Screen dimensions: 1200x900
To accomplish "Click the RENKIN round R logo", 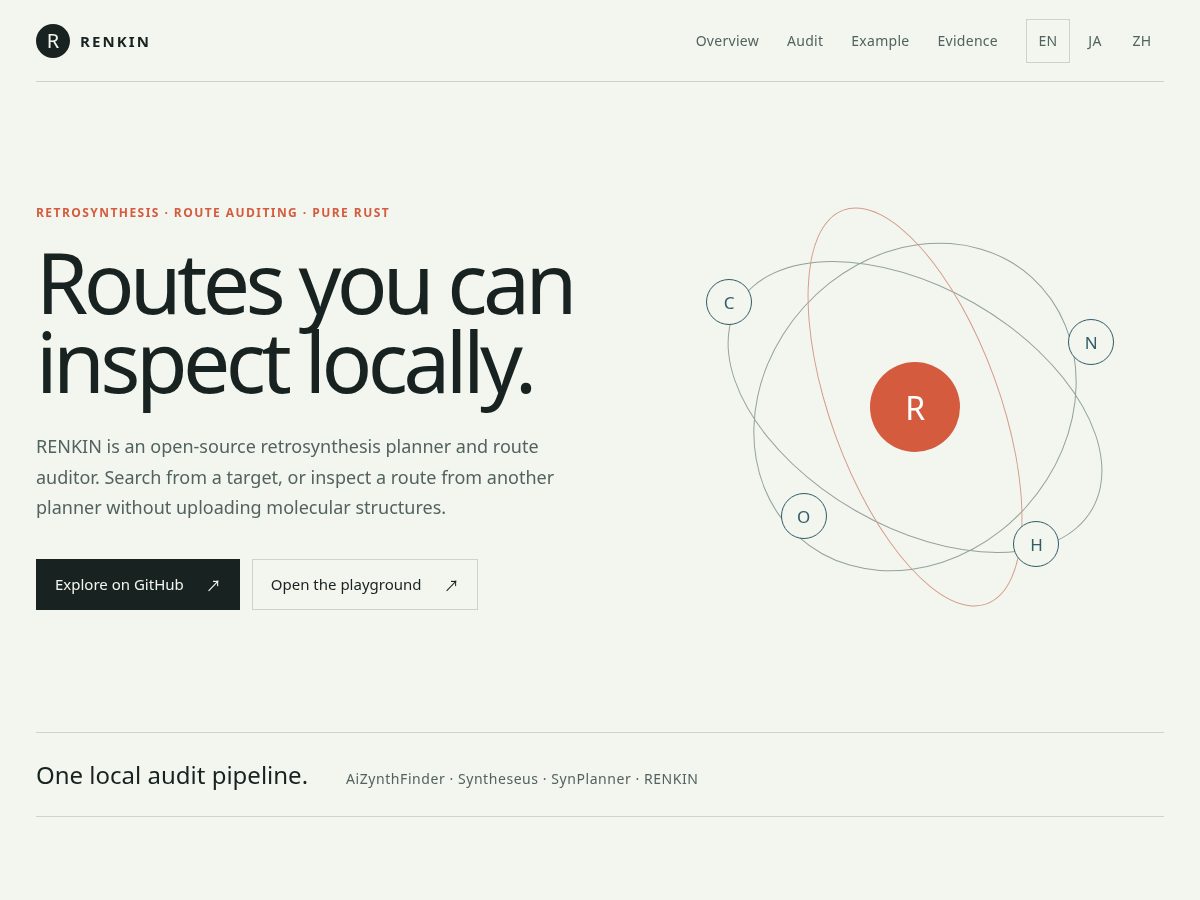I will tap(53, 41).
